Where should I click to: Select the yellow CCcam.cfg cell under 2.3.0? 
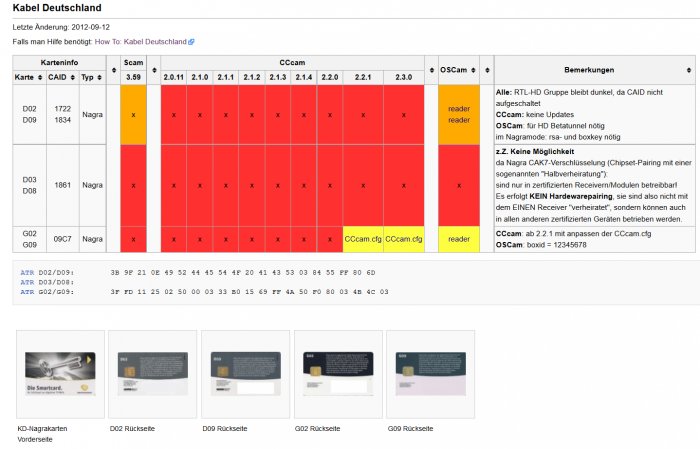click(x=404, y=239)
